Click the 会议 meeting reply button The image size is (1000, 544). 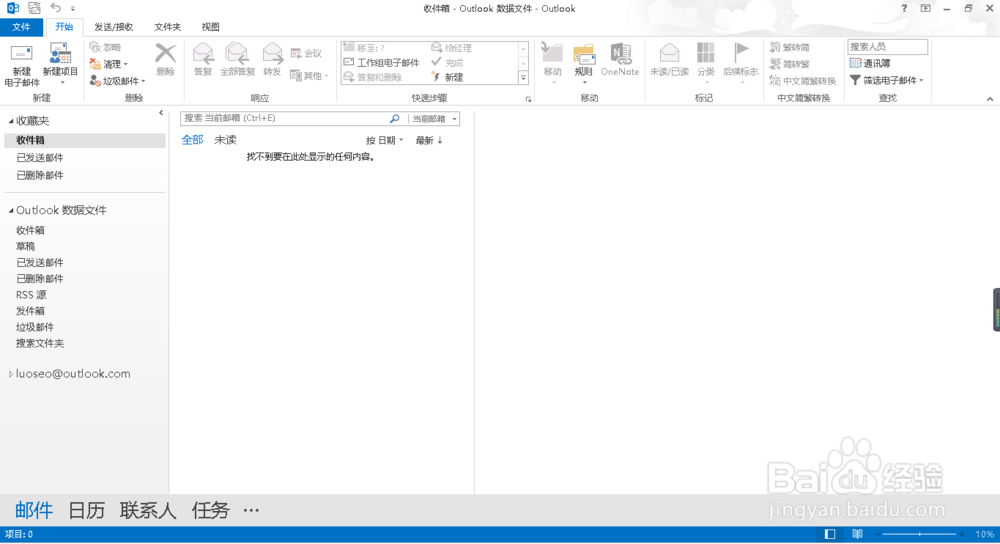(306, 54)
